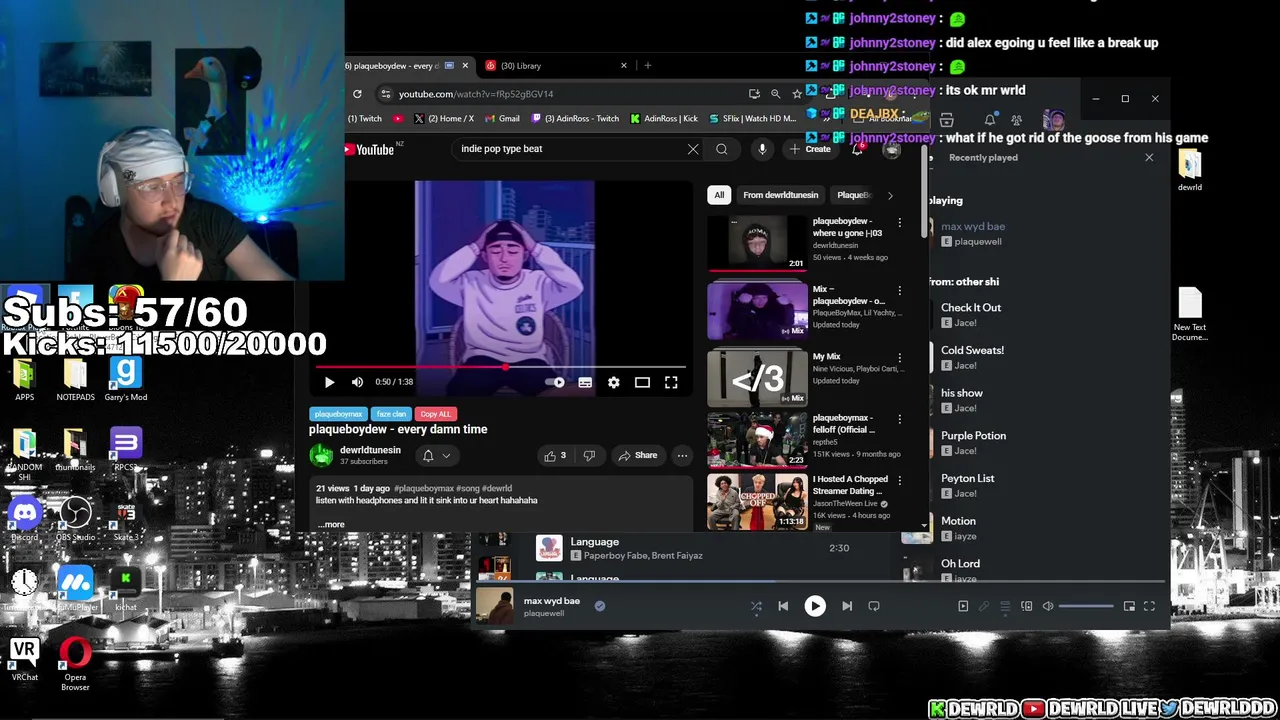
Task: Open the AdinRoss | Kick bookmark
Action: click(664, 119)
